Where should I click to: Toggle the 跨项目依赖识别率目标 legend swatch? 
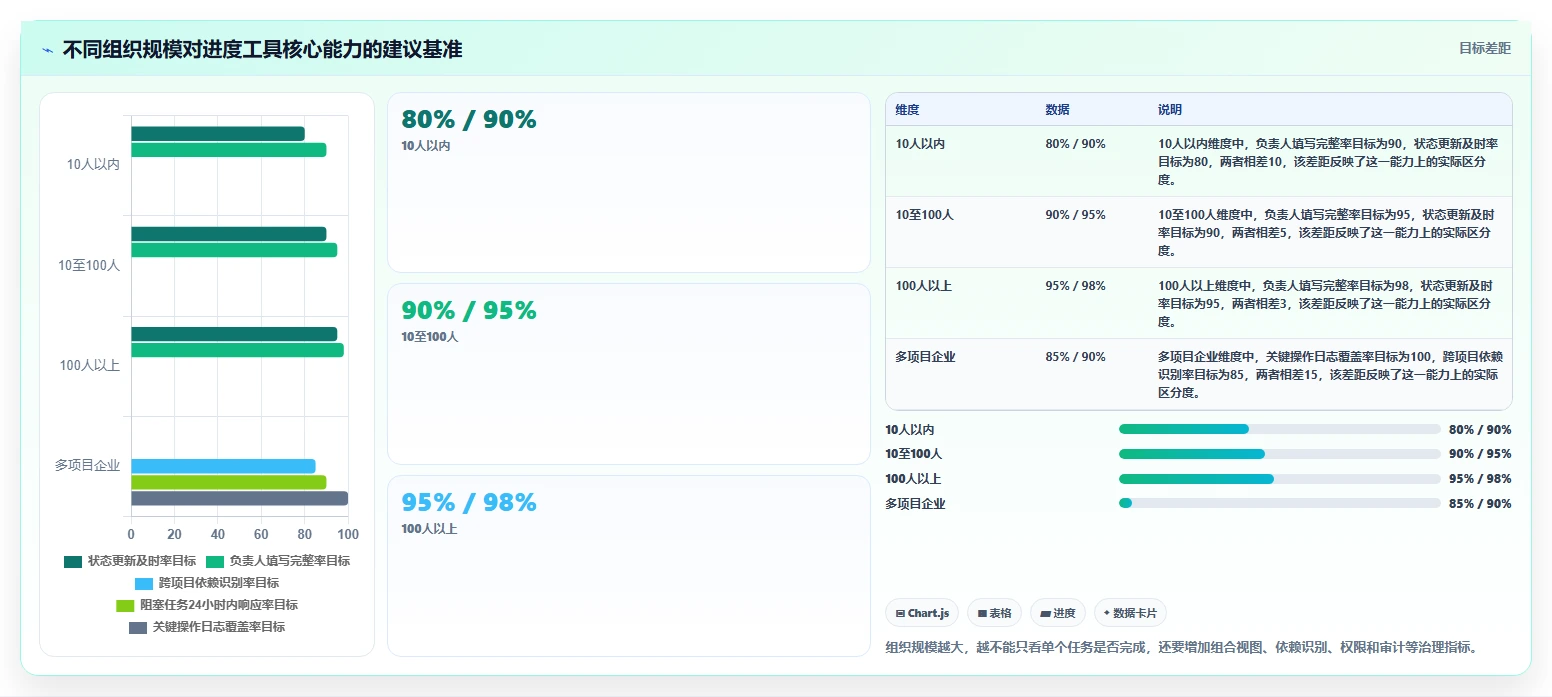click(144, 583)
